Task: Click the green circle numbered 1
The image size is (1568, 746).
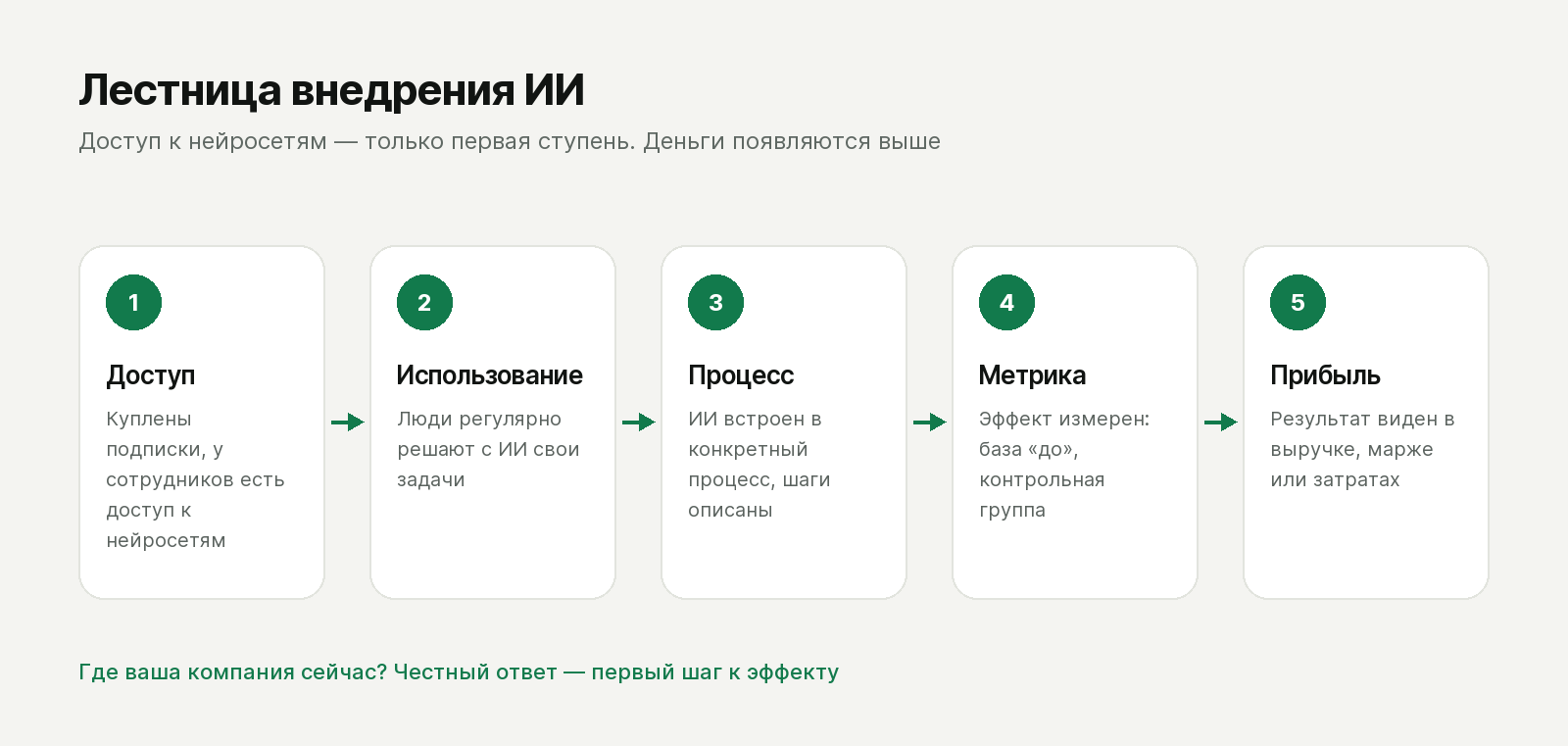Action: click(x=133, y=302)
